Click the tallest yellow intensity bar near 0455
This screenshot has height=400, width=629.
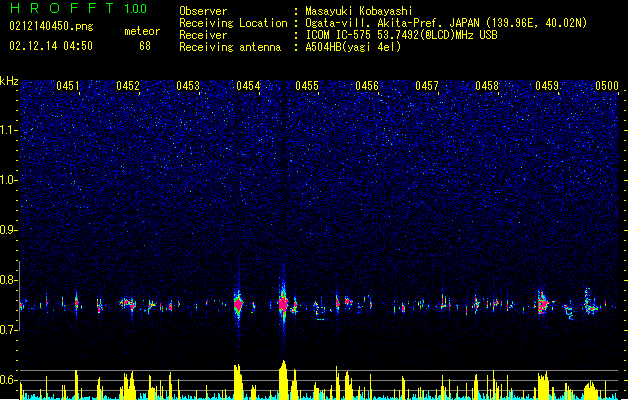[x=283, y=380]
